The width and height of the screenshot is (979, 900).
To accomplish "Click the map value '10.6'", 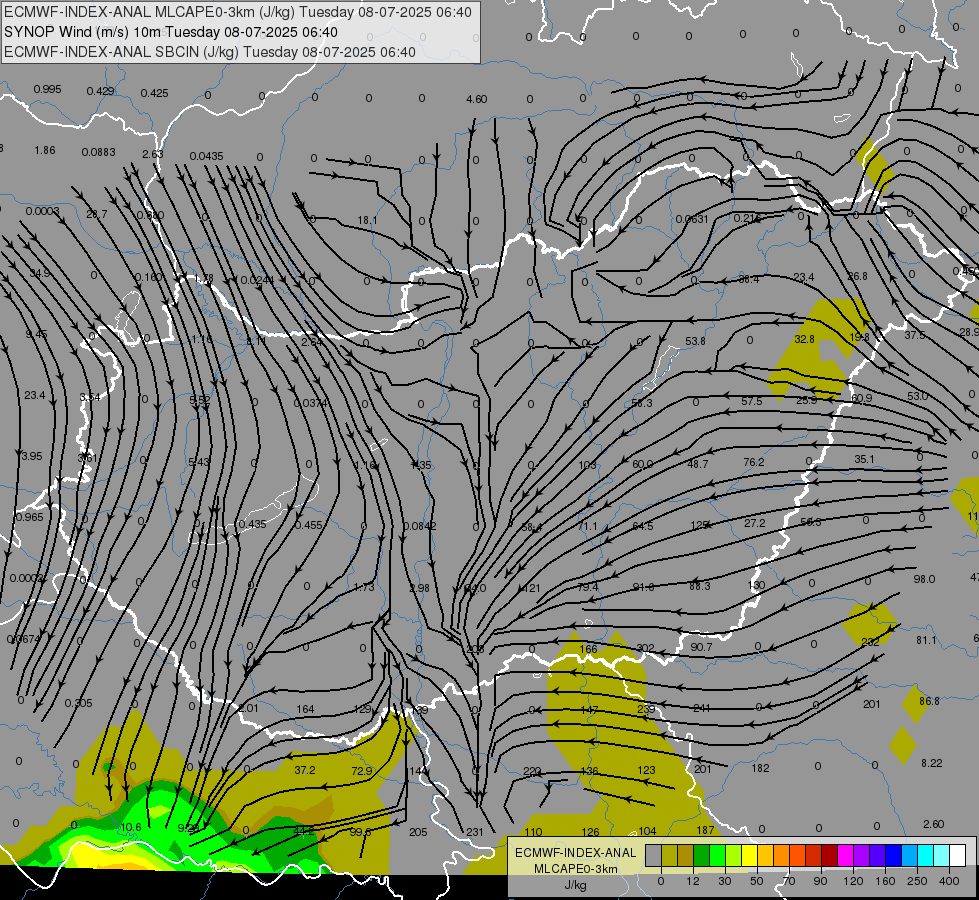I will pyautogui.click(x=130, y=827).
